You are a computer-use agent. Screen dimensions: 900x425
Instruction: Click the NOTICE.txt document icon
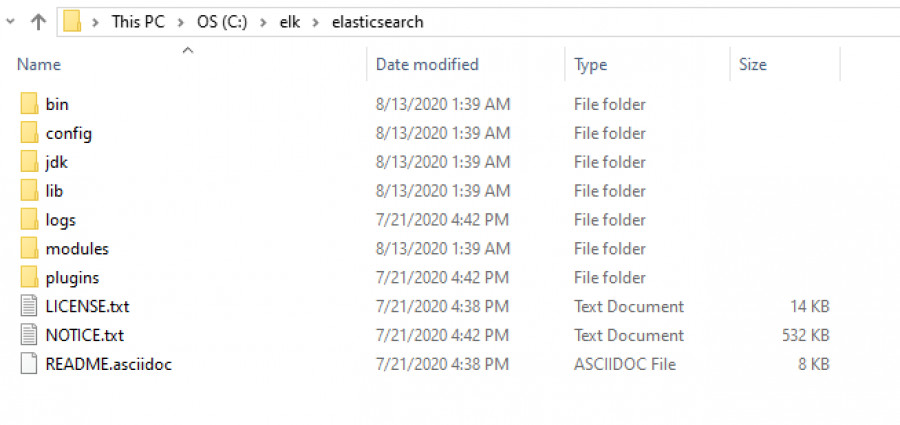[x=29, y=336]
